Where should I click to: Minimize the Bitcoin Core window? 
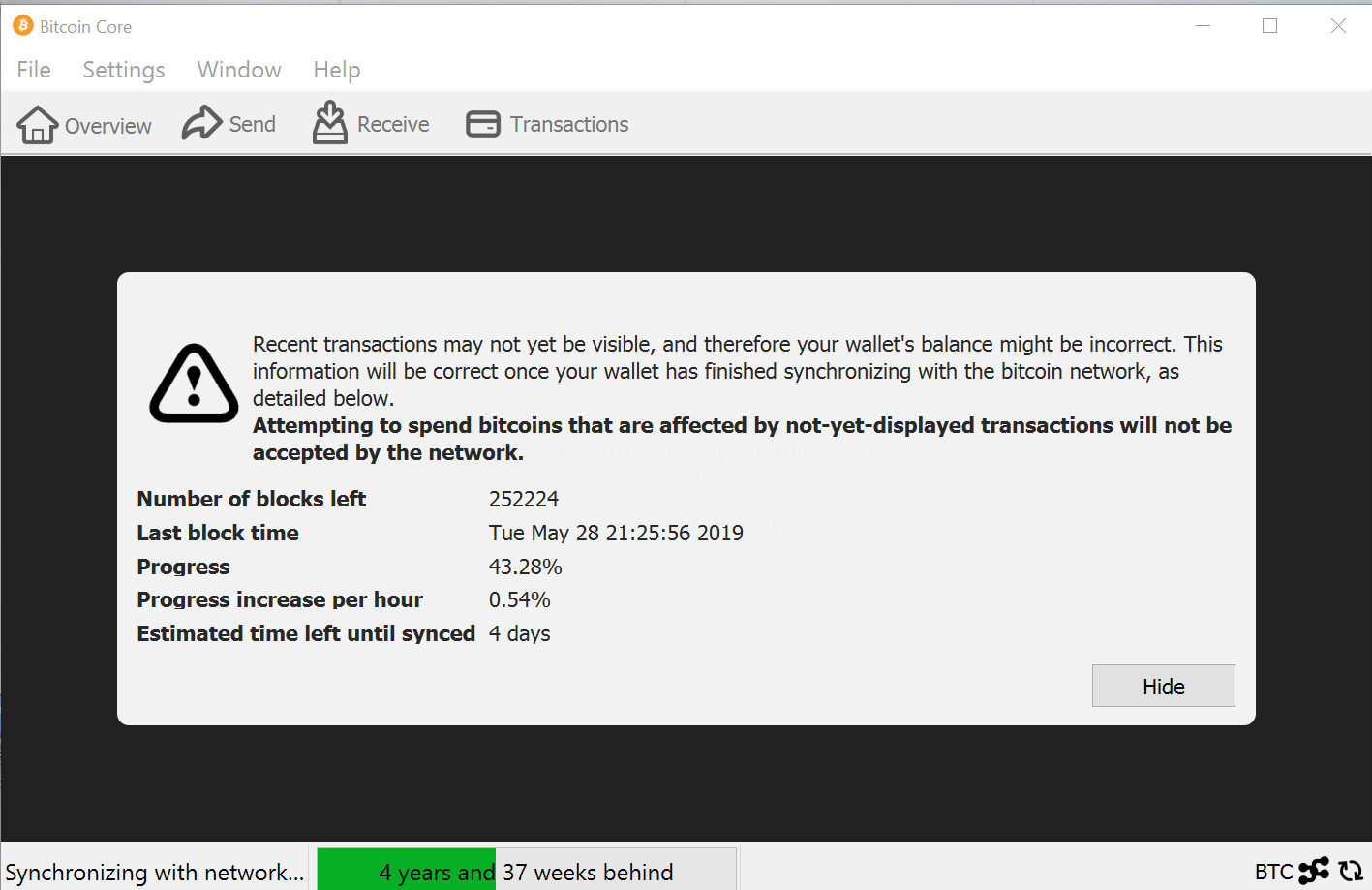click(x=1204, y=26)
